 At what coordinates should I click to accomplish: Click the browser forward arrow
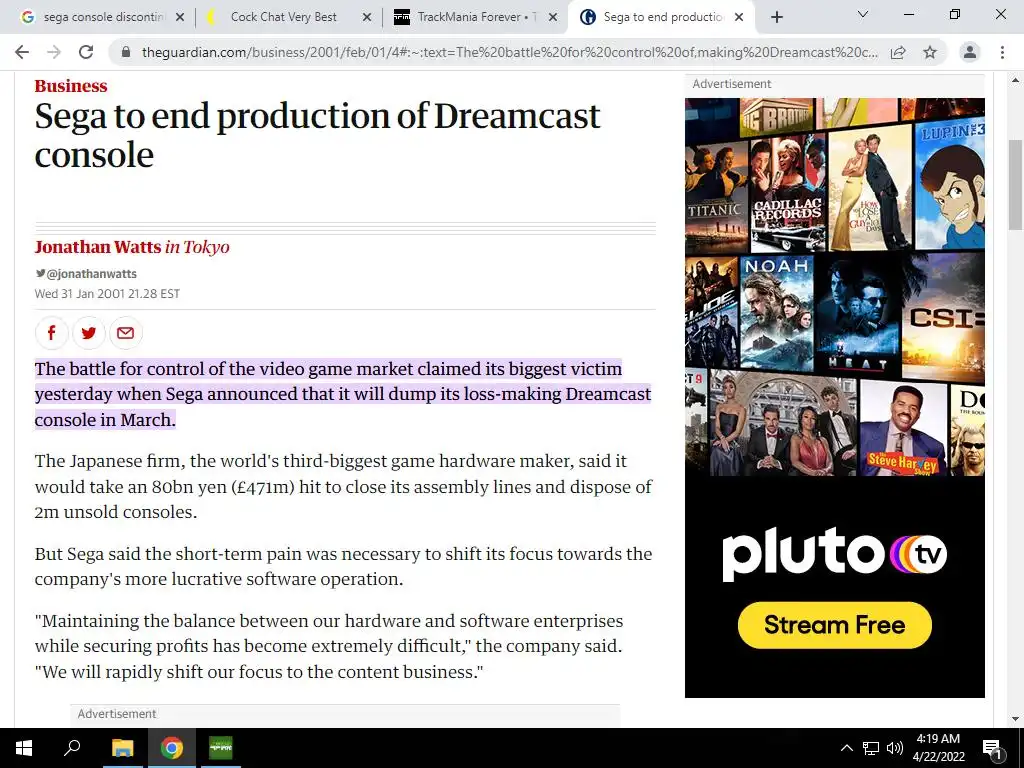[x=54, y=52]
